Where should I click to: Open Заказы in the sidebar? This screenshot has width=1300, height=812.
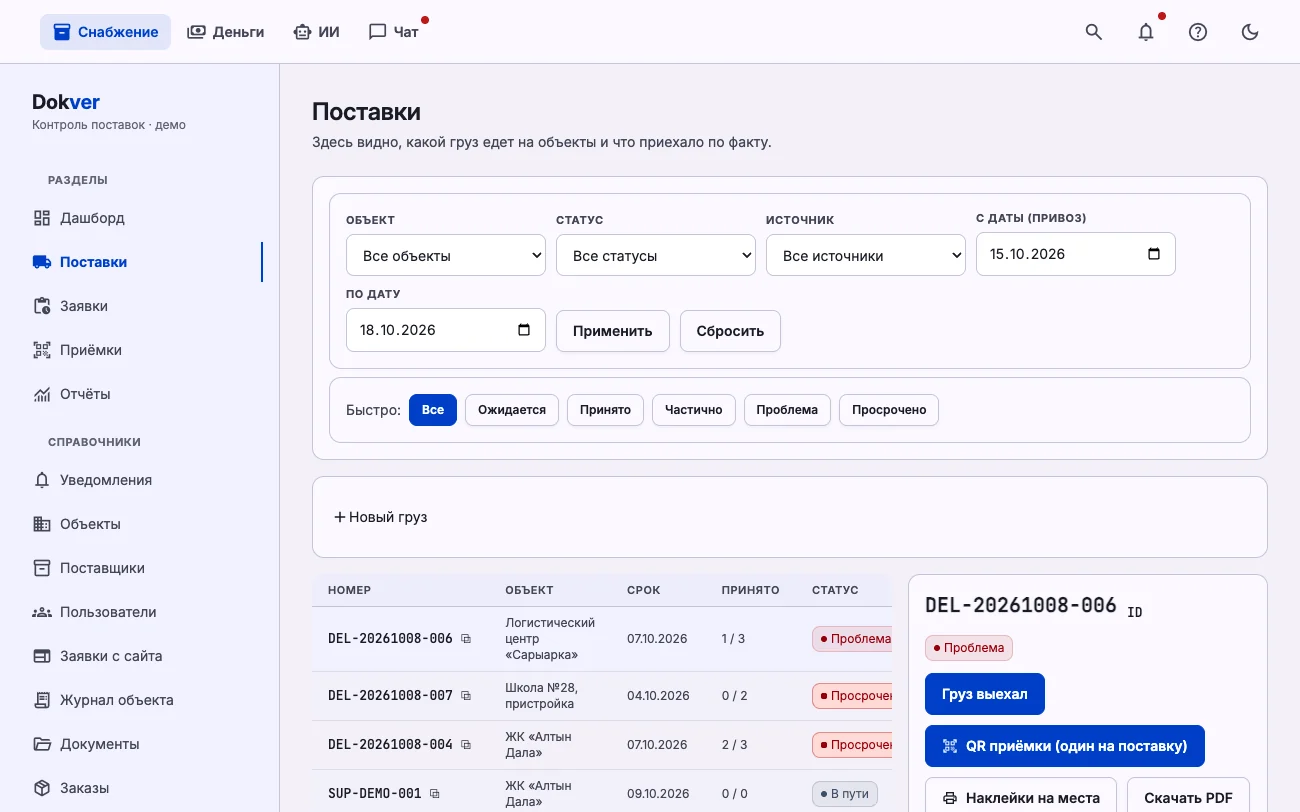140,788
